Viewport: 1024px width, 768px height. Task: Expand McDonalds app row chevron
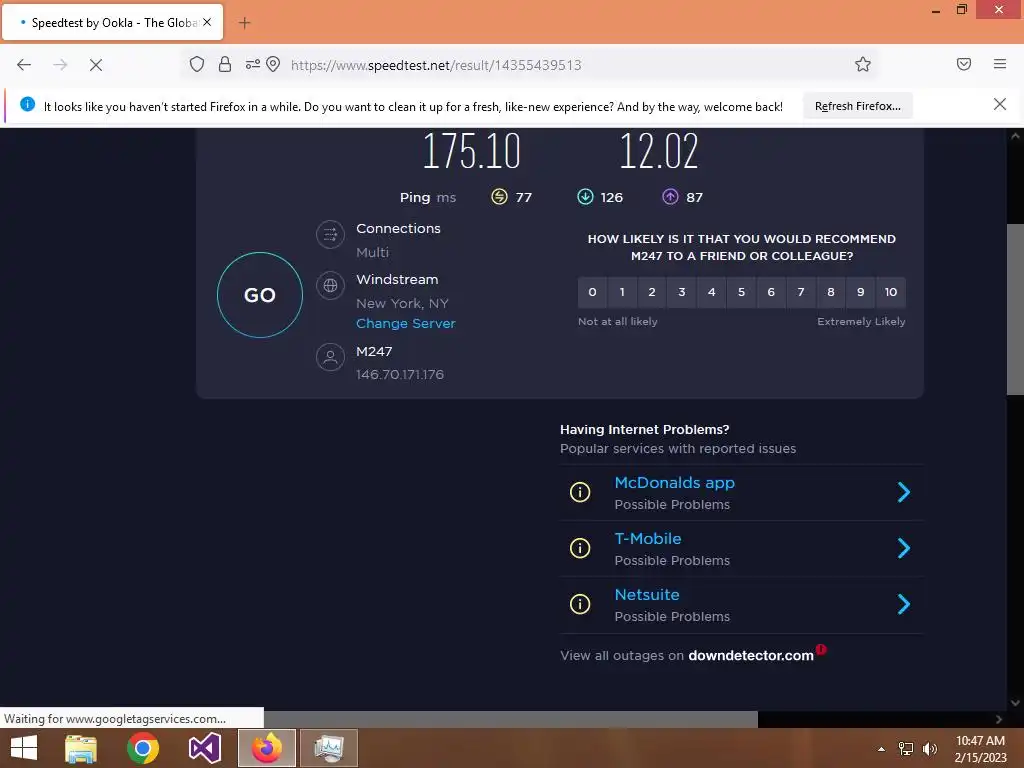(x=904, y=492)
